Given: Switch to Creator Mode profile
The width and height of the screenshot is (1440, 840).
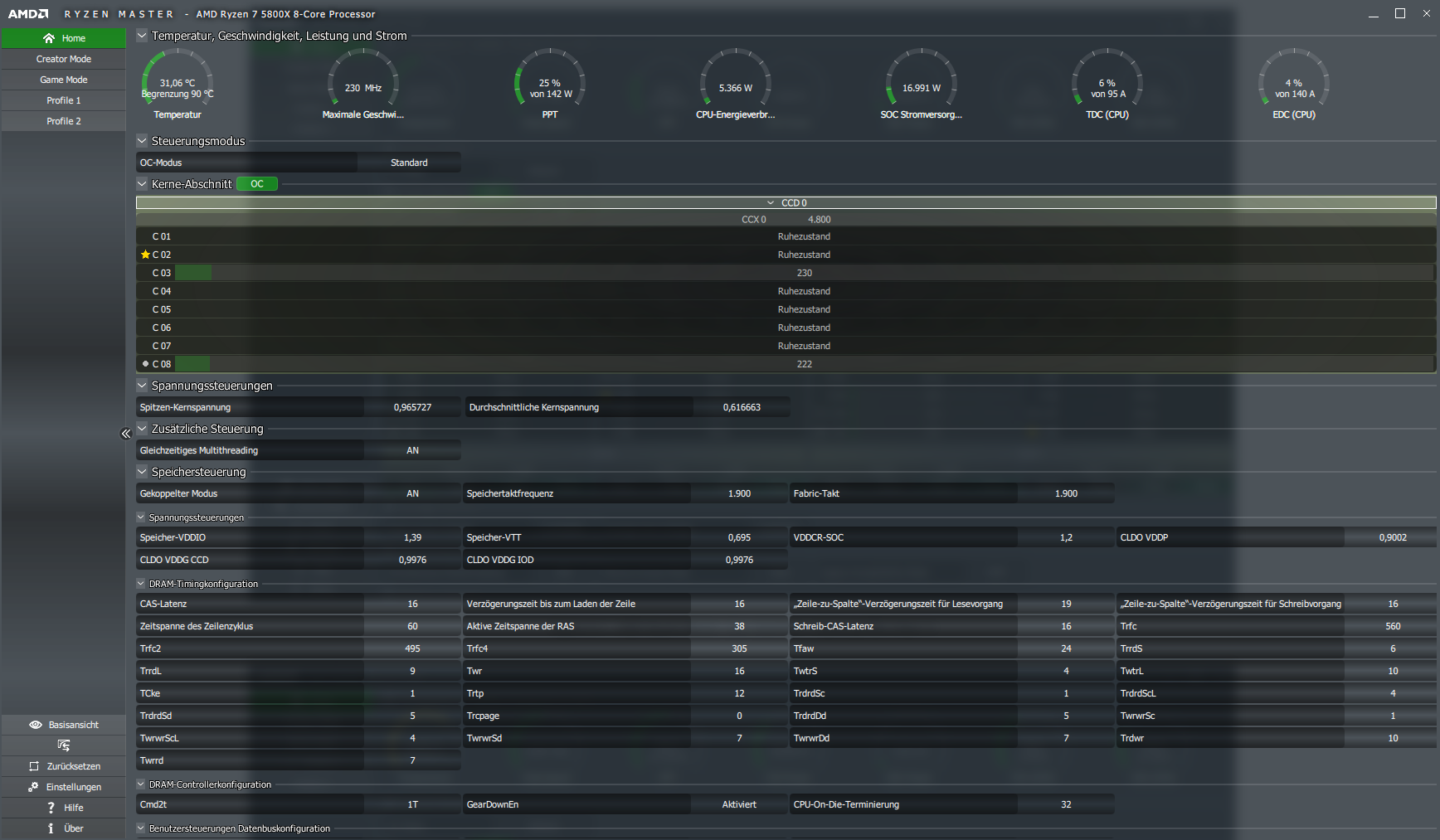Looking at the screenshot, I should point(64,59).
